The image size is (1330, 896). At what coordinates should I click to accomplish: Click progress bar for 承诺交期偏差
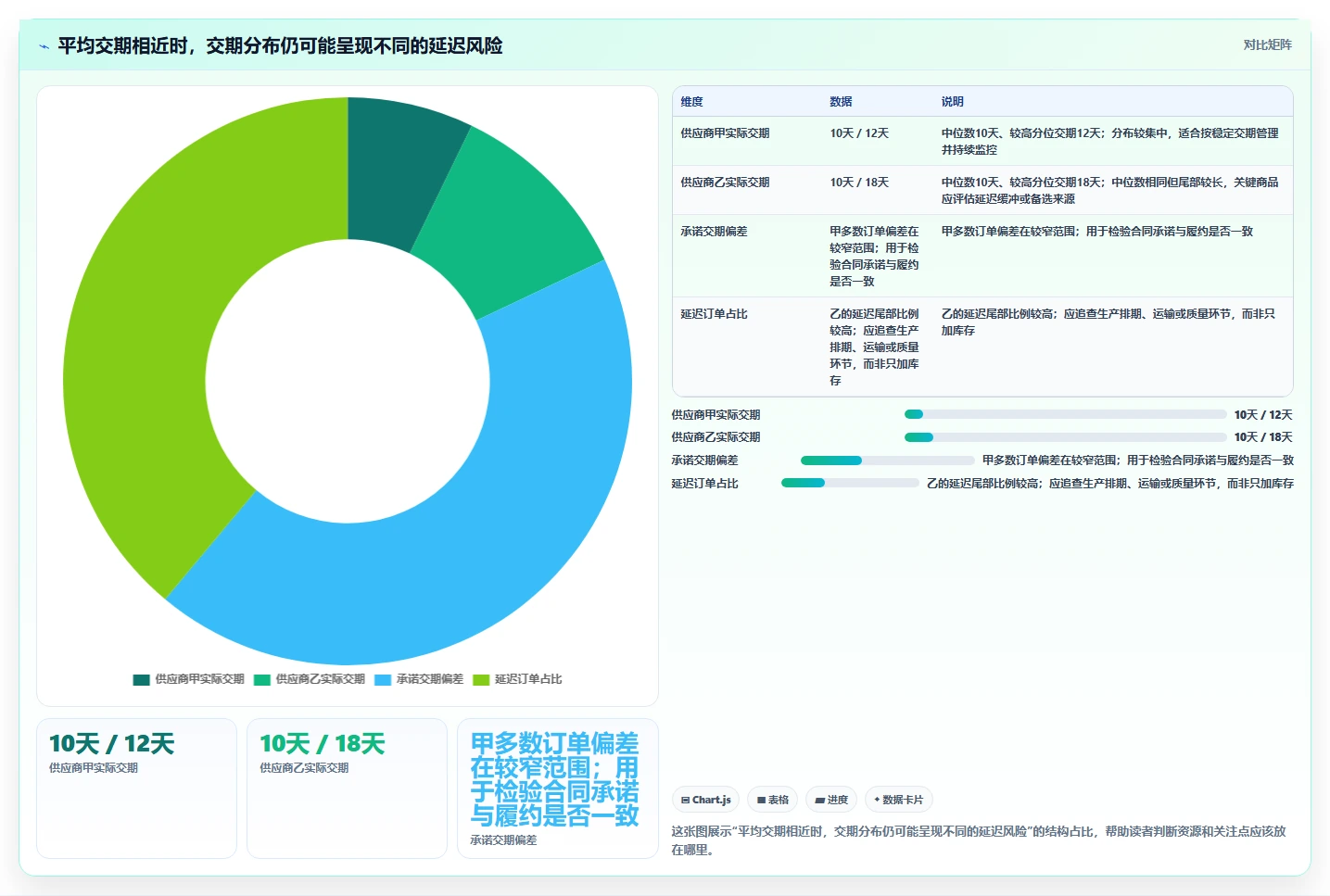coord(887,461)
